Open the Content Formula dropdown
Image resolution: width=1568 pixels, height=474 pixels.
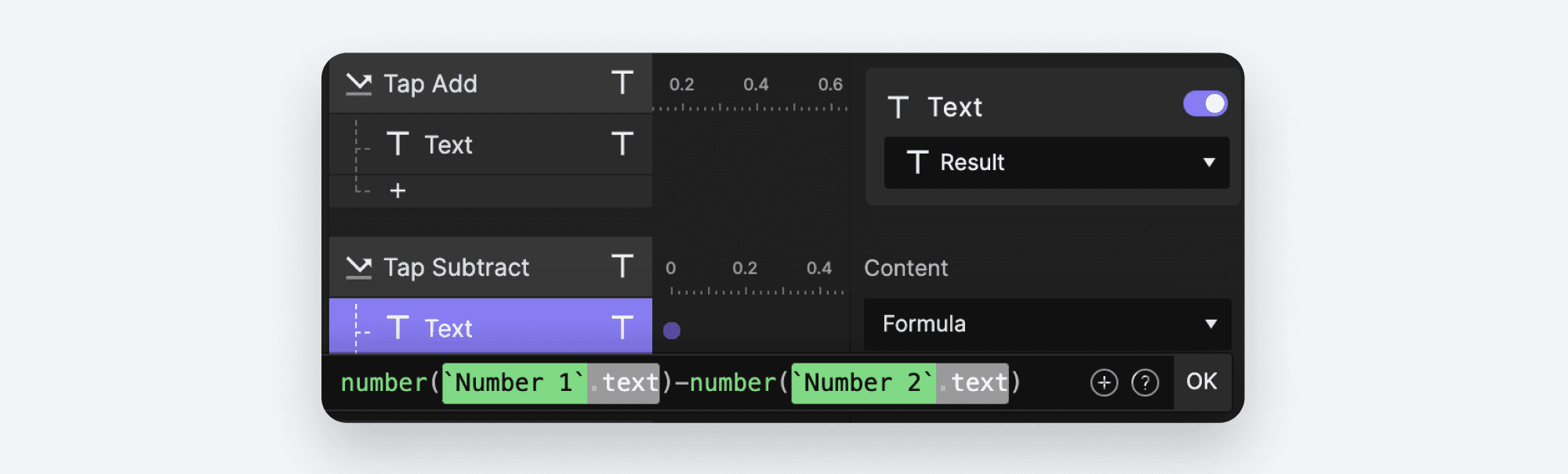(x=1048, y=324)
